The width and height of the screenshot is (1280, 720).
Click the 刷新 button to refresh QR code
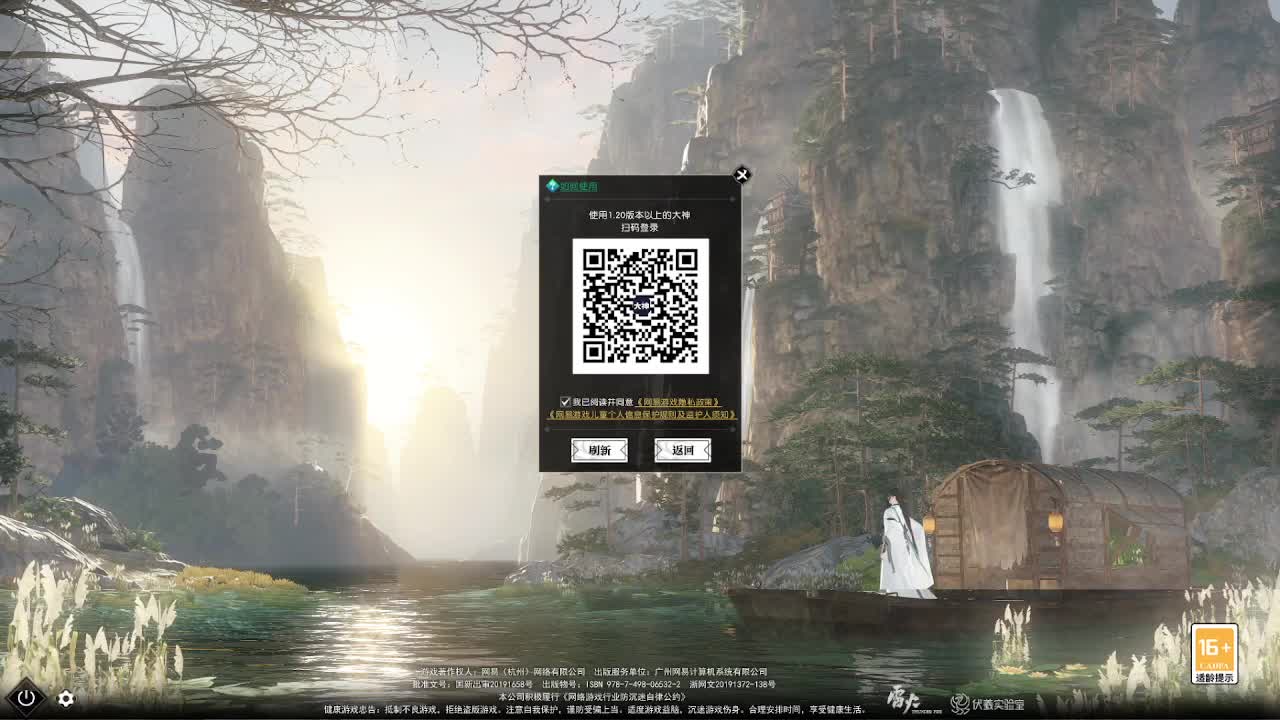pyautogui.click(x=599, y=450)
